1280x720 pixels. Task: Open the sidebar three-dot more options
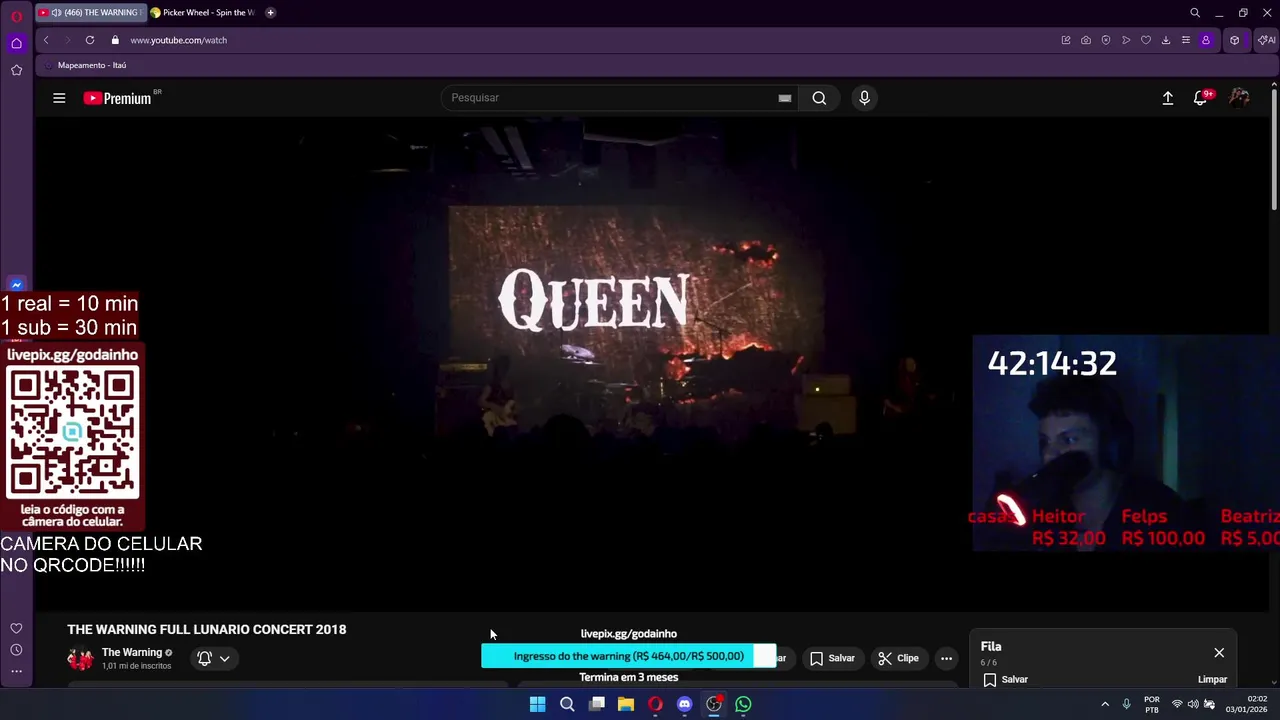pos(16,671)
